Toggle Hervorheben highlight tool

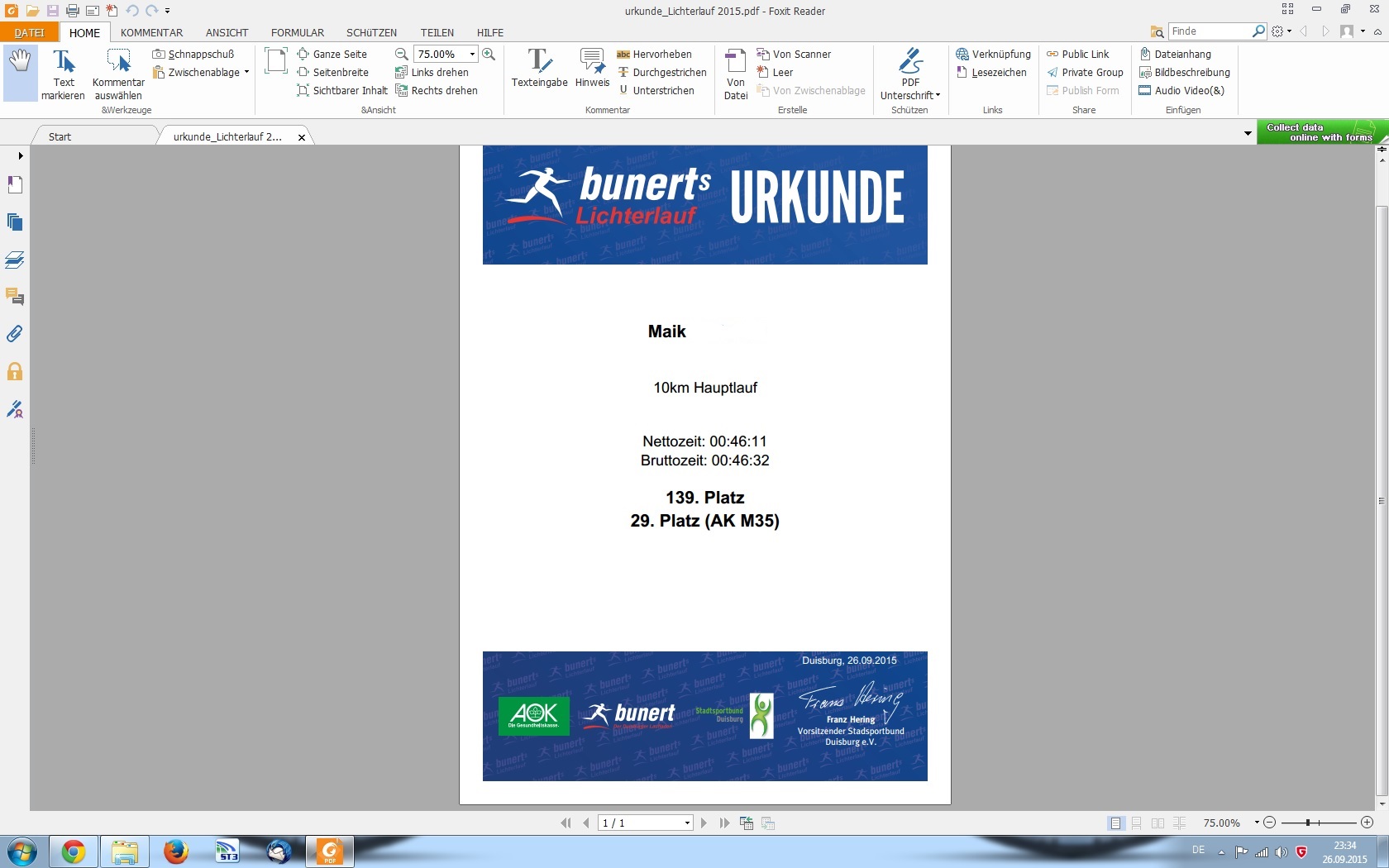655,54
